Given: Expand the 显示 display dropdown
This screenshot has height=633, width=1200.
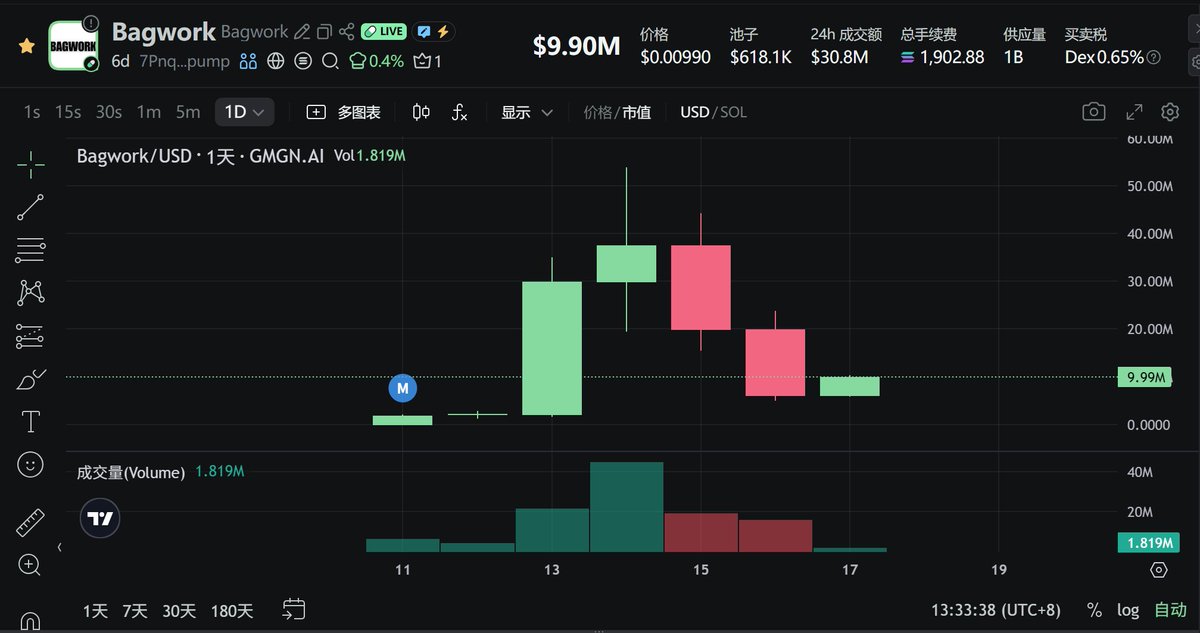Looking at the screenshot, I should (527, 112).
